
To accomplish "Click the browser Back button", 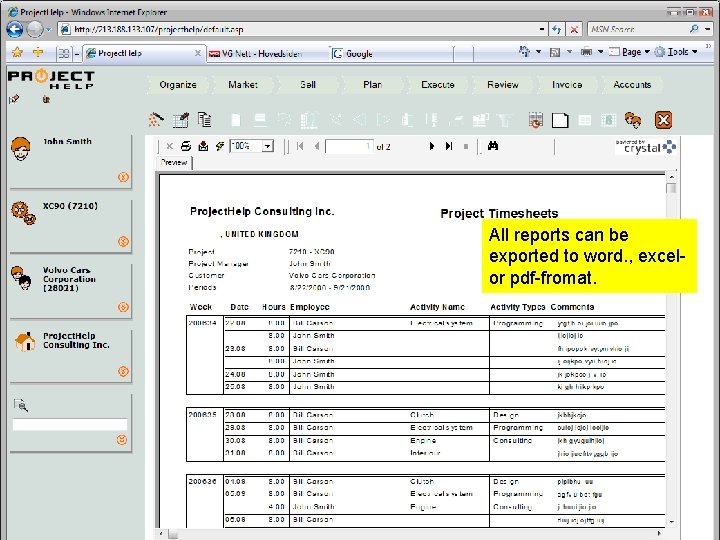I will click(x=15, y=30).
